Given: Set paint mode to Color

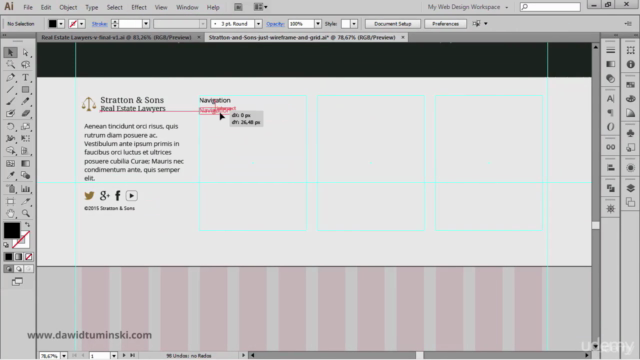Looking at the screenshot, I should click(x=9, y=257).
